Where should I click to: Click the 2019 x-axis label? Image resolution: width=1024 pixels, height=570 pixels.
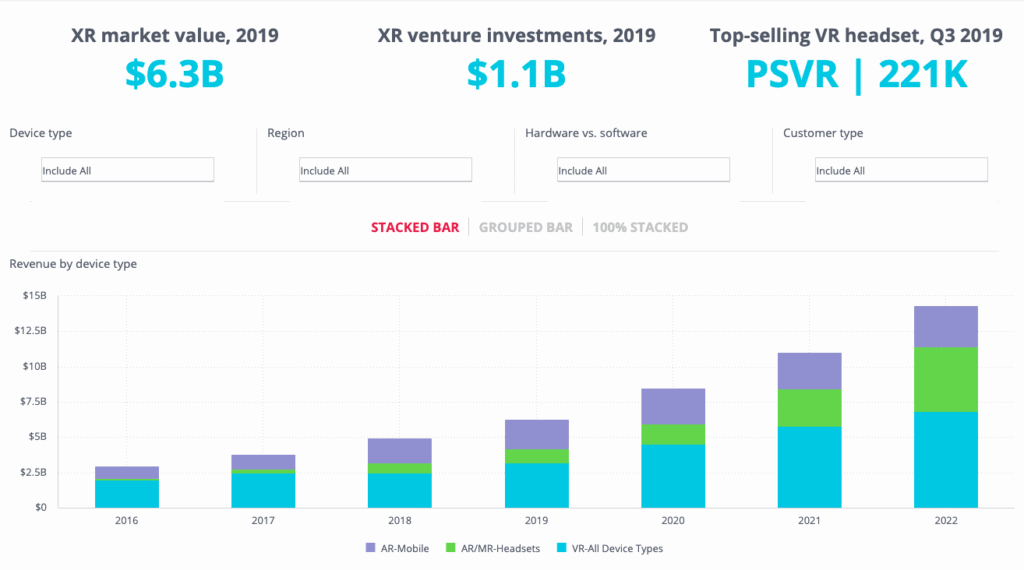pos(537,520)
